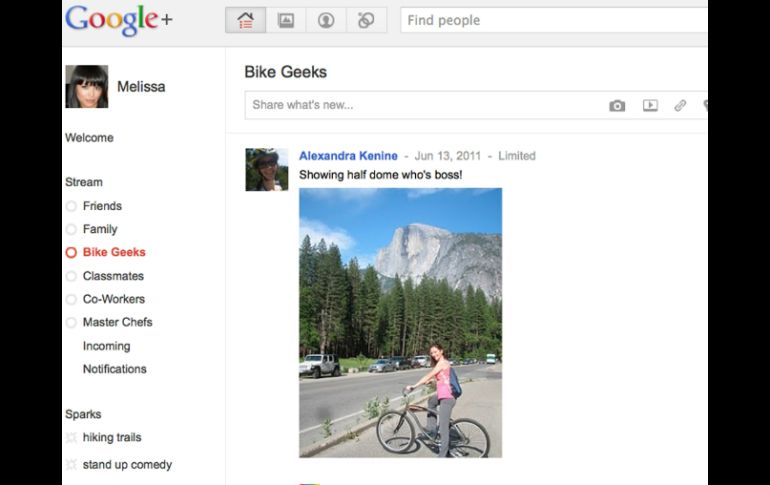Open the Half Dome bike photo
770x485 pixels.
tap(400, 322)
